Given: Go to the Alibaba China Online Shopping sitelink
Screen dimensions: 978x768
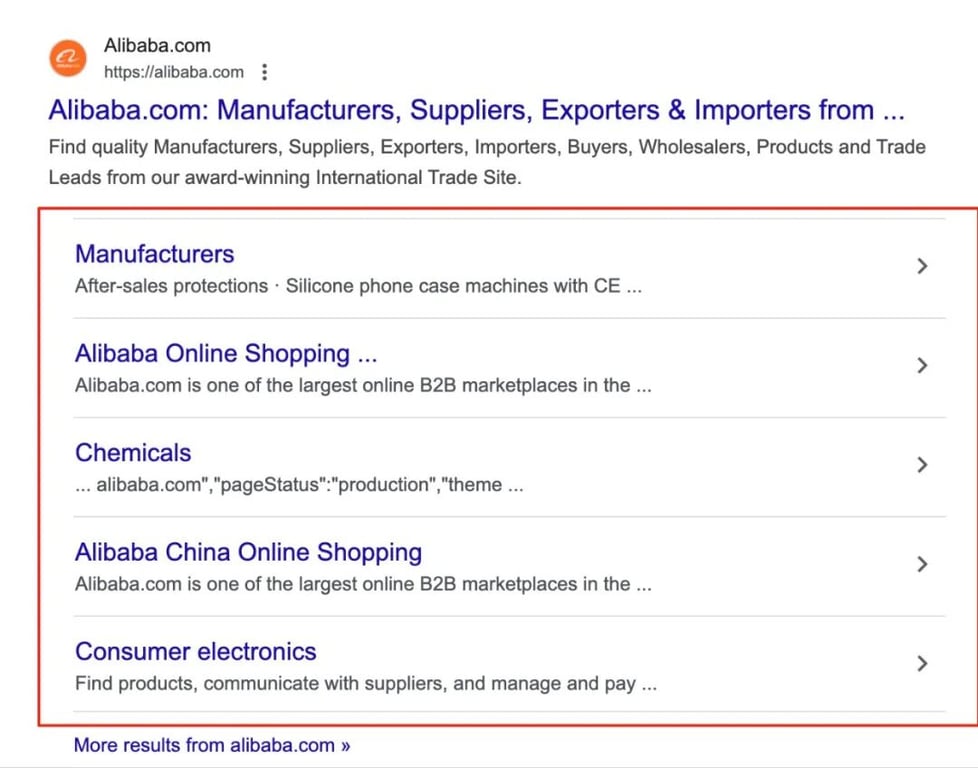Looking at the screenshot, I should coord(248,552).
